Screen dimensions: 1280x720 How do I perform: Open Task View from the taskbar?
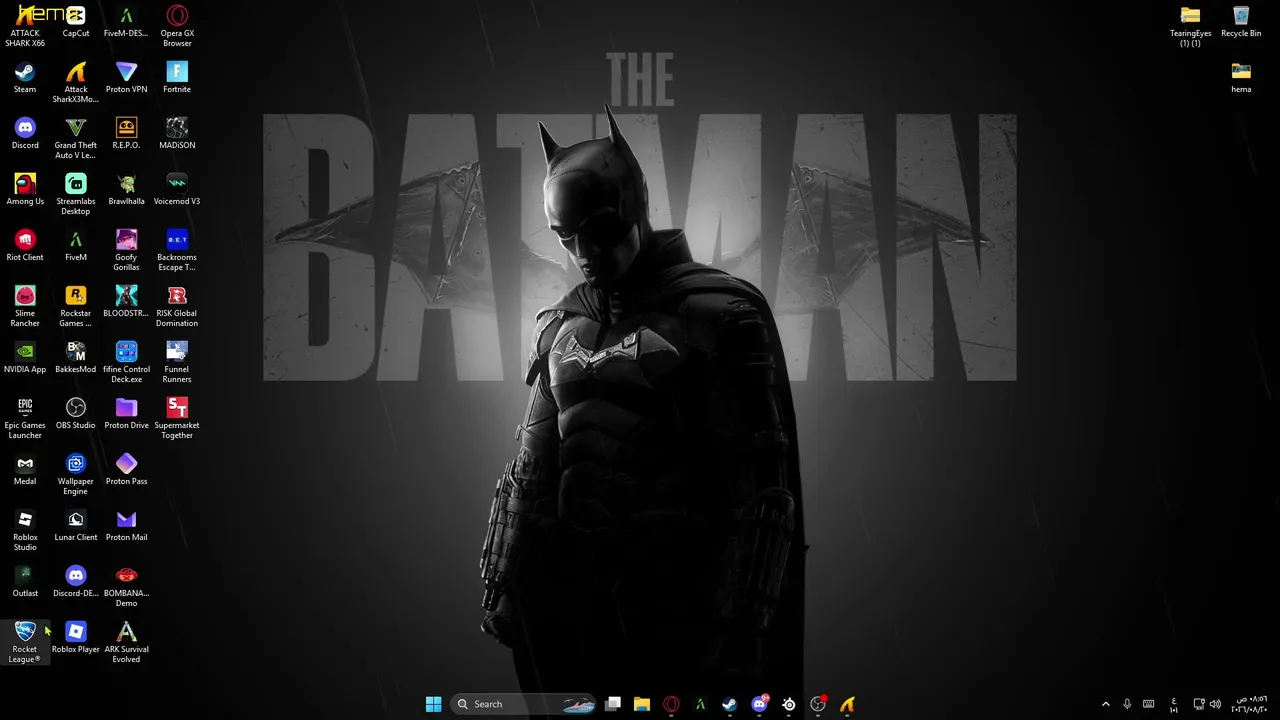[x=613, y=704]
